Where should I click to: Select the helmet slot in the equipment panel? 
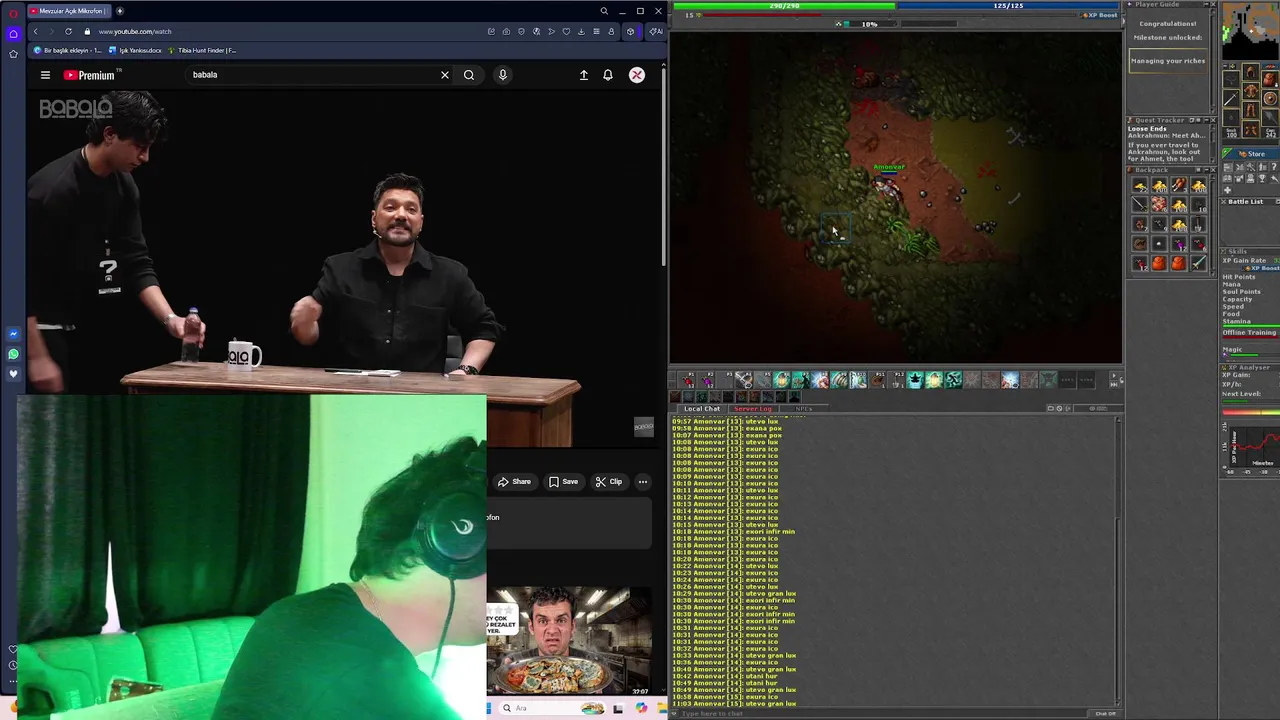point(1251,71)
